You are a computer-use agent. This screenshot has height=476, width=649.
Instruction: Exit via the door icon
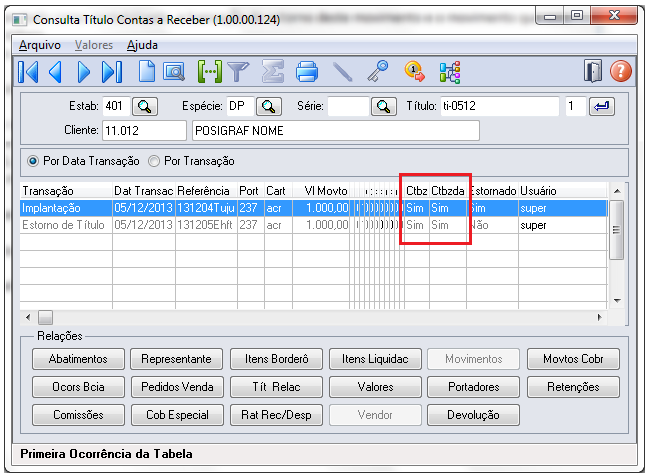point(593,72)
